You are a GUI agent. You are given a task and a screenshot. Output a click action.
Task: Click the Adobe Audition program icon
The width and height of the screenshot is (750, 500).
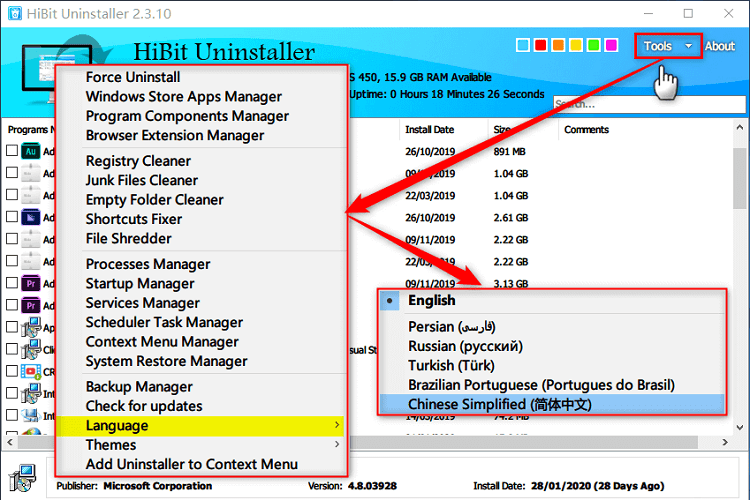(x=31, y=151)
